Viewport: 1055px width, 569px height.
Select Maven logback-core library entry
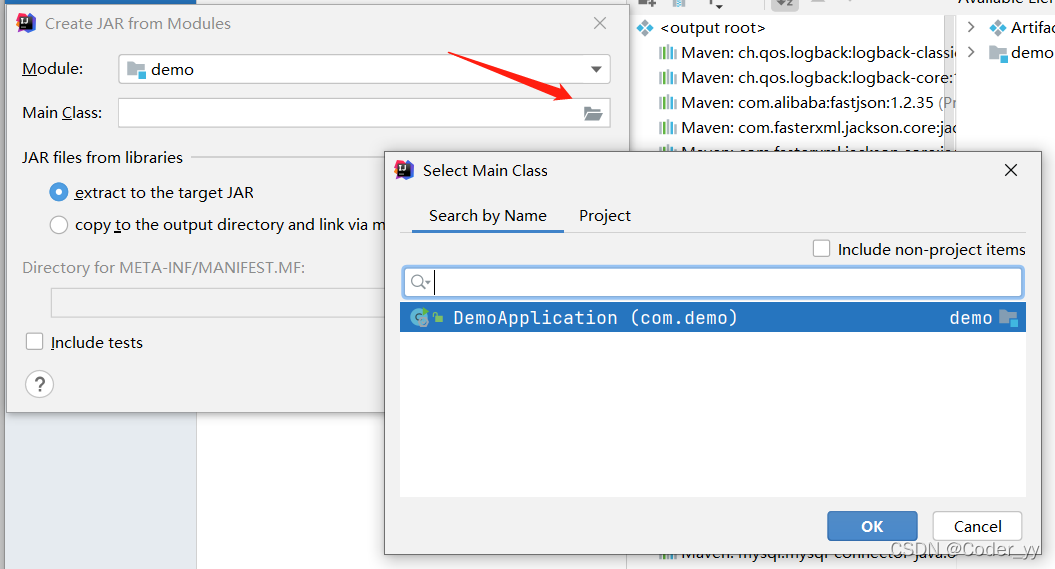click(x=817, y=77)
